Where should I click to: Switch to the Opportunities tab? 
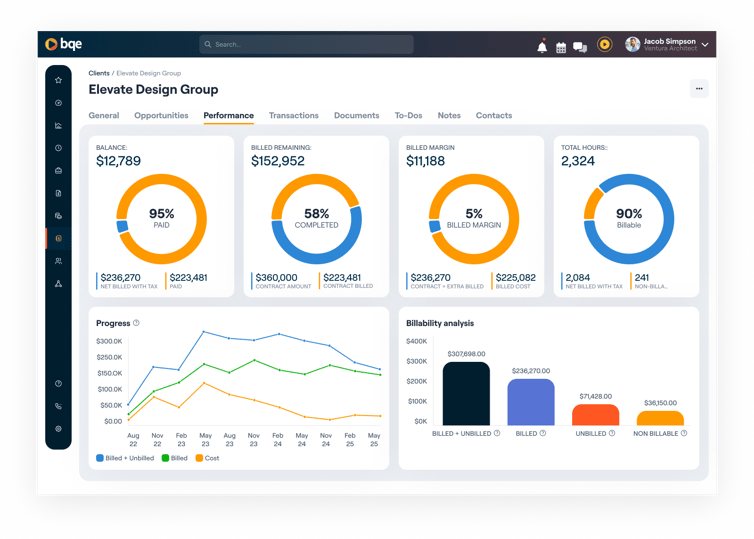coord(161,115)
